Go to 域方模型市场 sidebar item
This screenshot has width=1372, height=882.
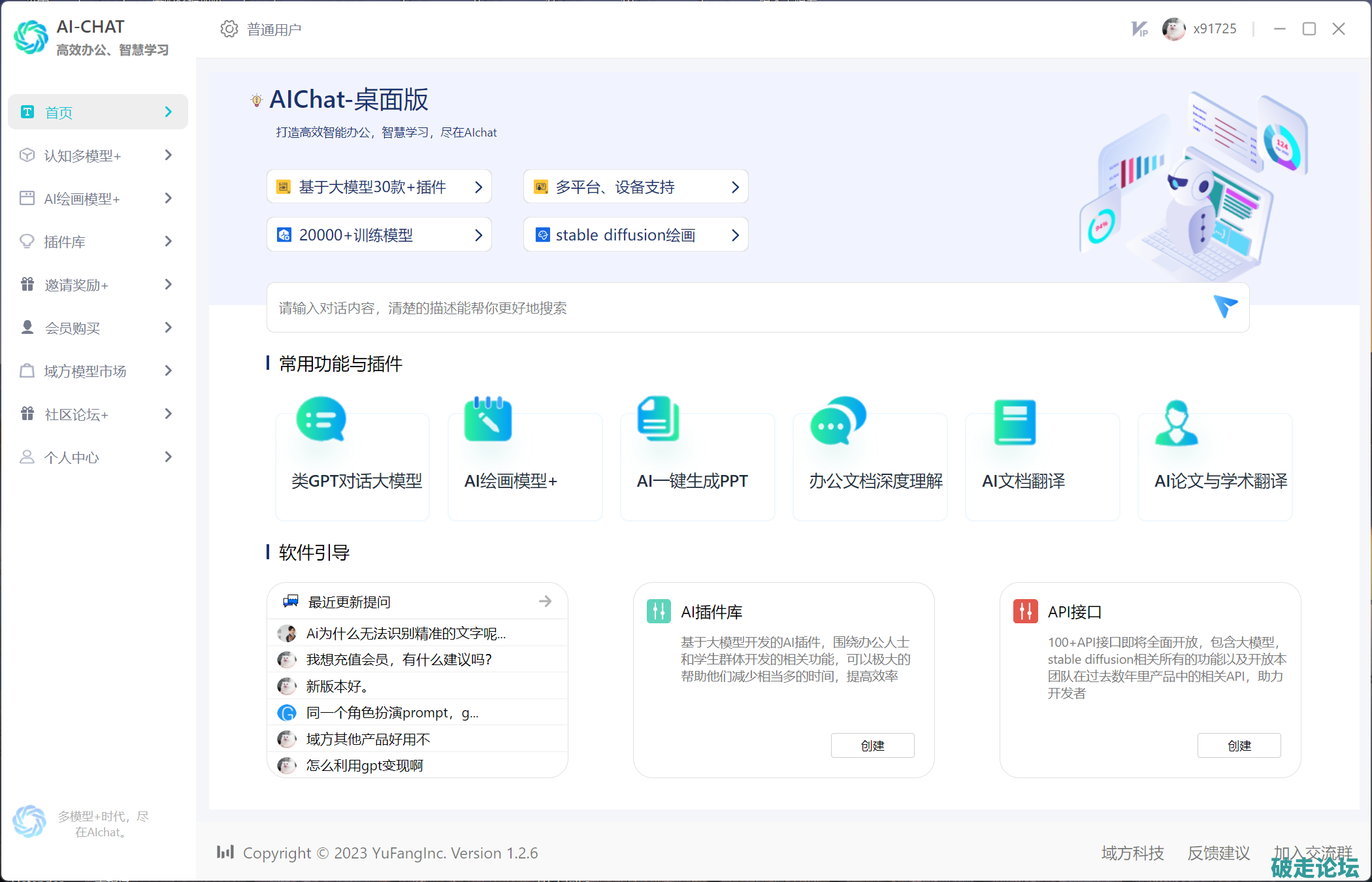coord(85,371)
